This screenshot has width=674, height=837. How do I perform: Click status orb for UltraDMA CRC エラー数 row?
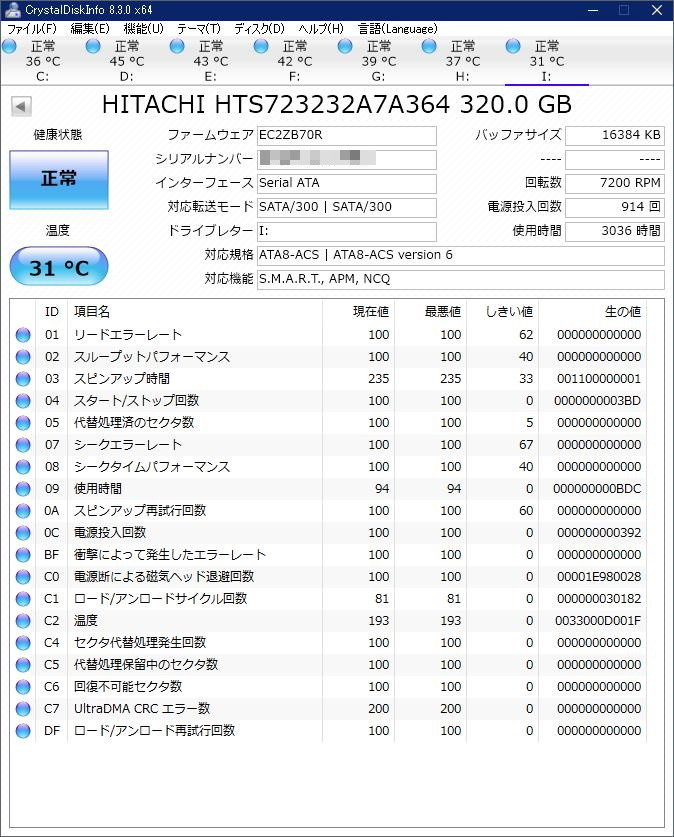(23, 709)
